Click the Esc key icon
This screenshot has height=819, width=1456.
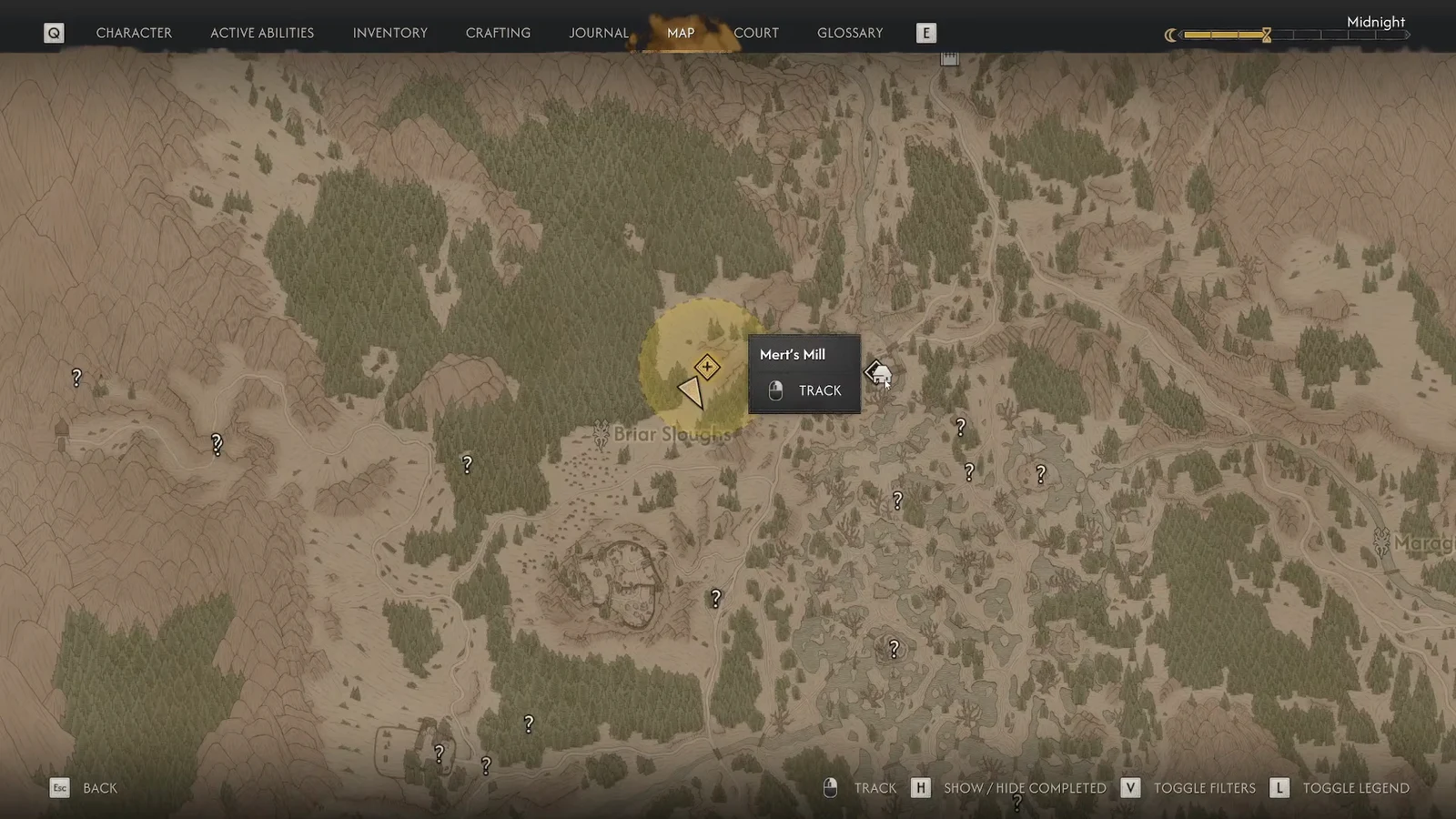click(59, 788)
